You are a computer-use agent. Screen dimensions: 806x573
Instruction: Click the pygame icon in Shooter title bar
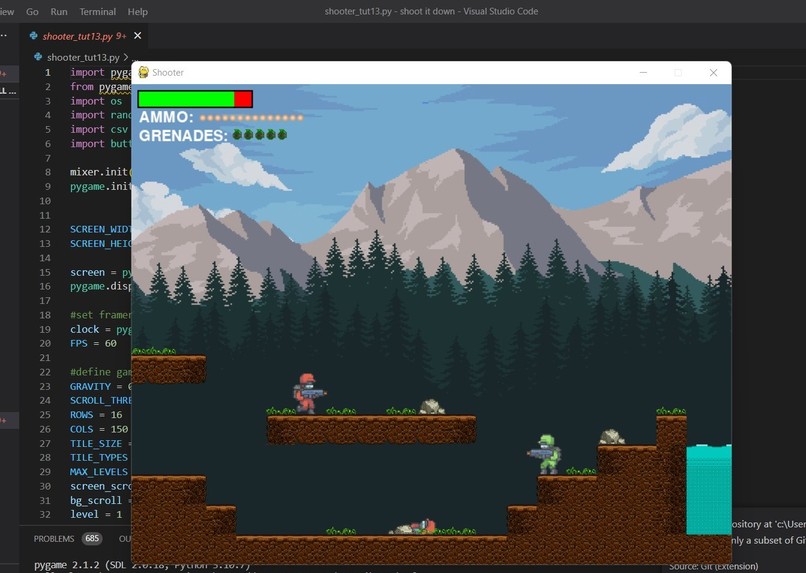click(x=143, y=72)
